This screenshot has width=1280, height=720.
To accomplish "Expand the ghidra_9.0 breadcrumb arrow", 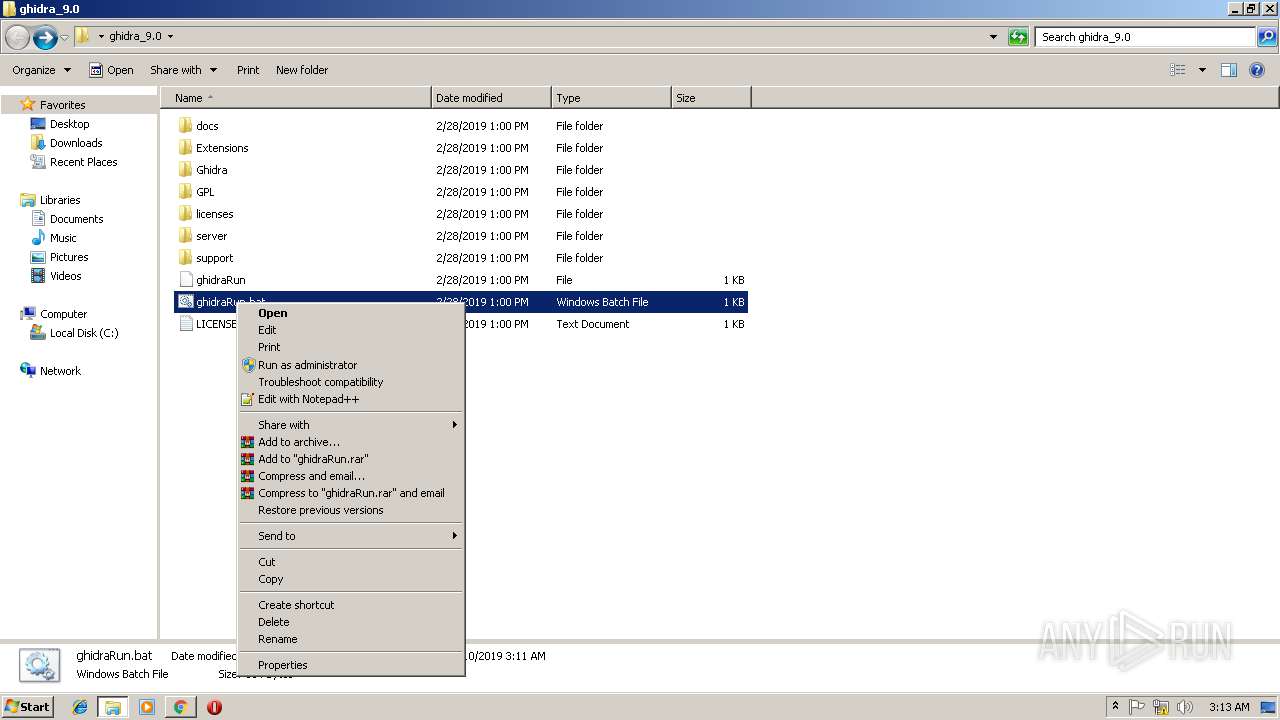I will 170,37.
